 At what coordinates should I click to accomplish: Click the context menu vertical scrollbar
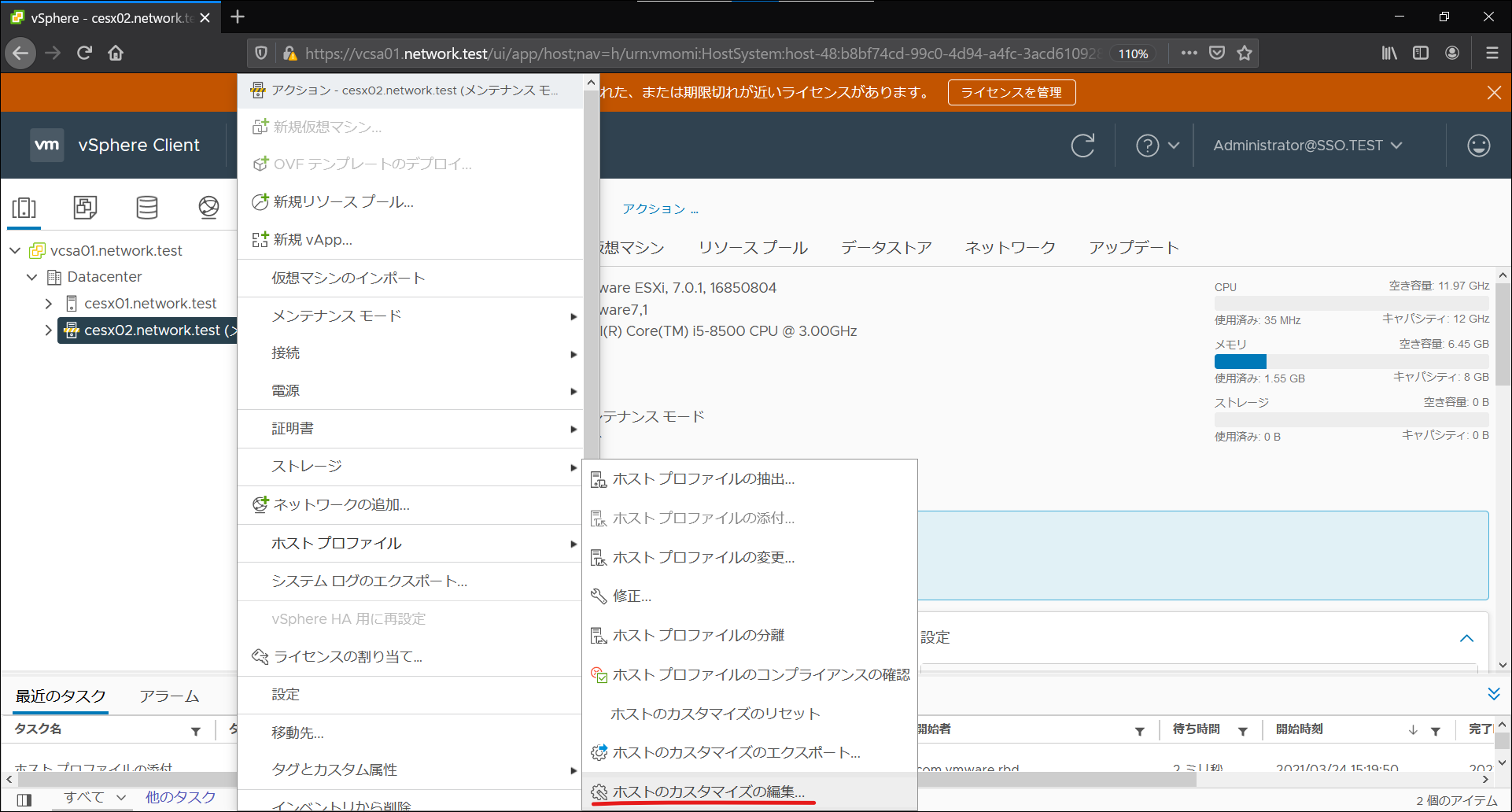pyautogui.click(x=591, y=275)
